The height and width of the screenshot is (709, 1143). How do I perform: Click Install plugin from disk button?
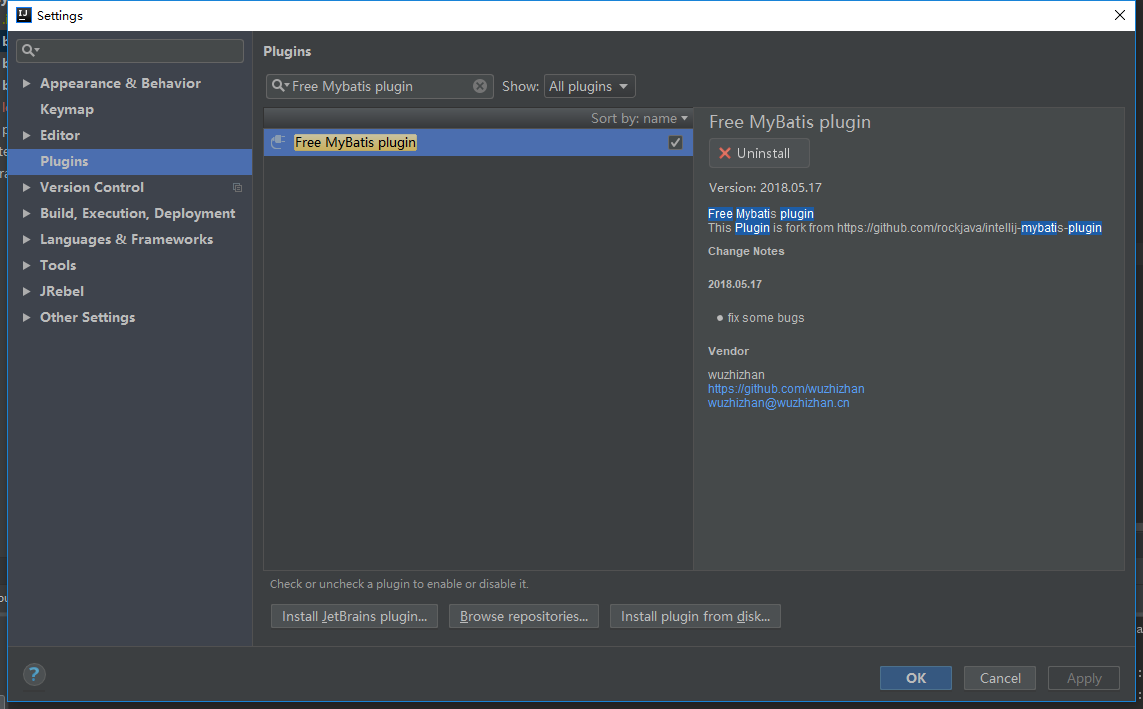(695, 616)
